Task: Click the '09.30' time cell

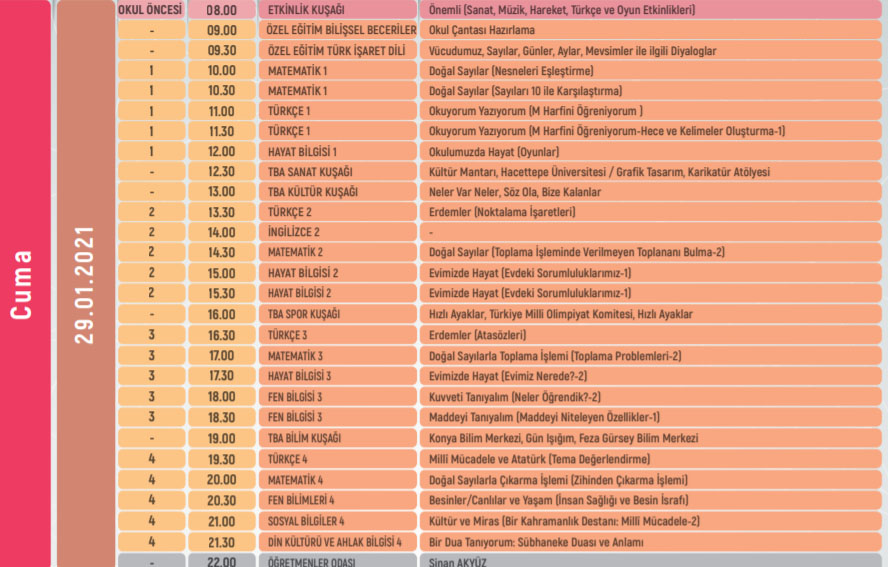Action: (x=221, y=50)
